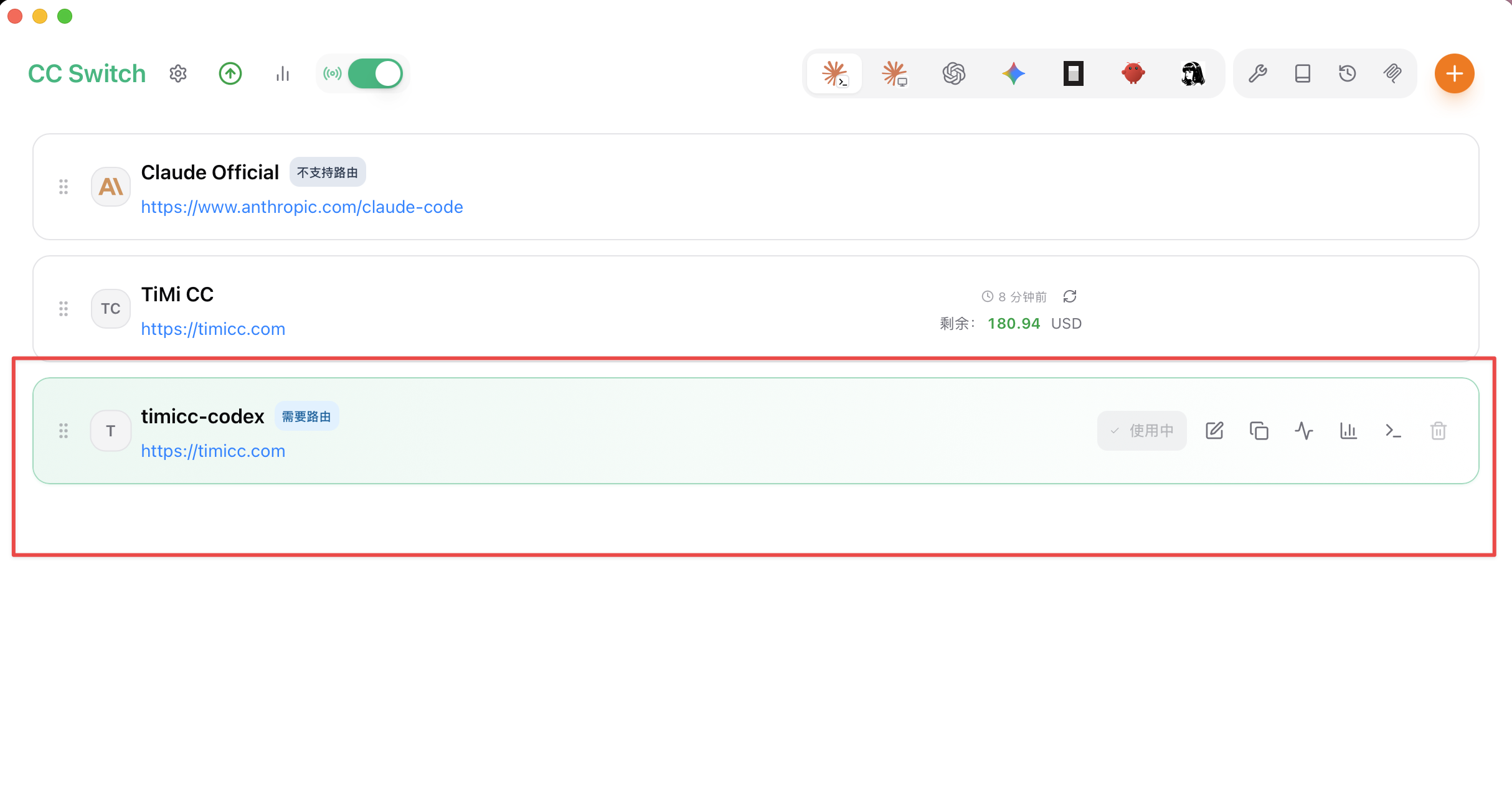Open the history clock icon

1348,73
